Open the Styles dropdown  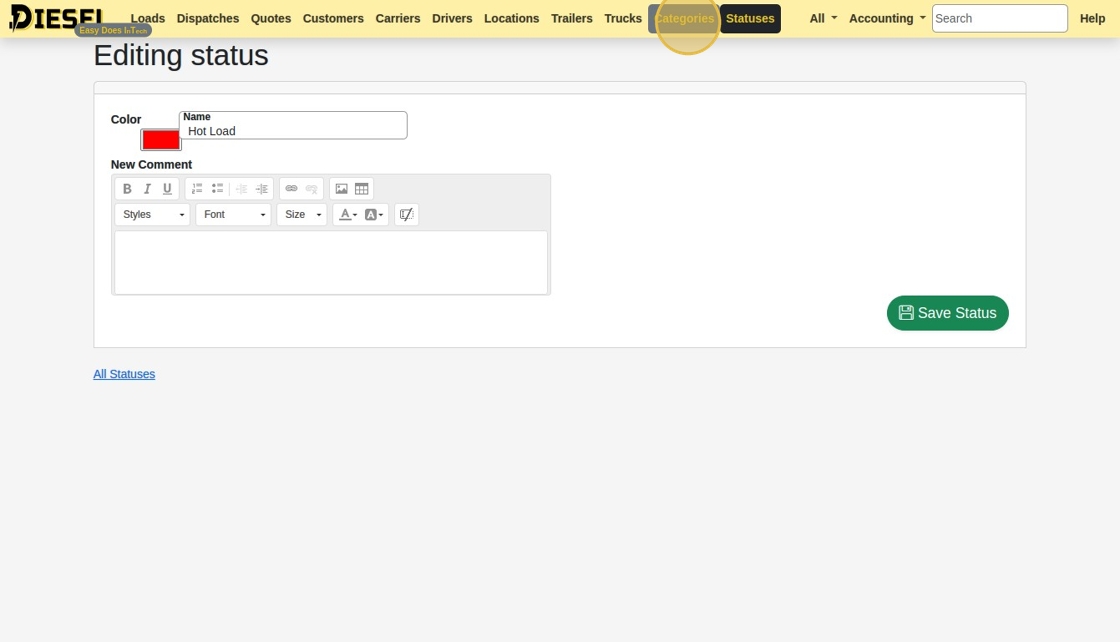pyautogui.click(x=153, y=214)
